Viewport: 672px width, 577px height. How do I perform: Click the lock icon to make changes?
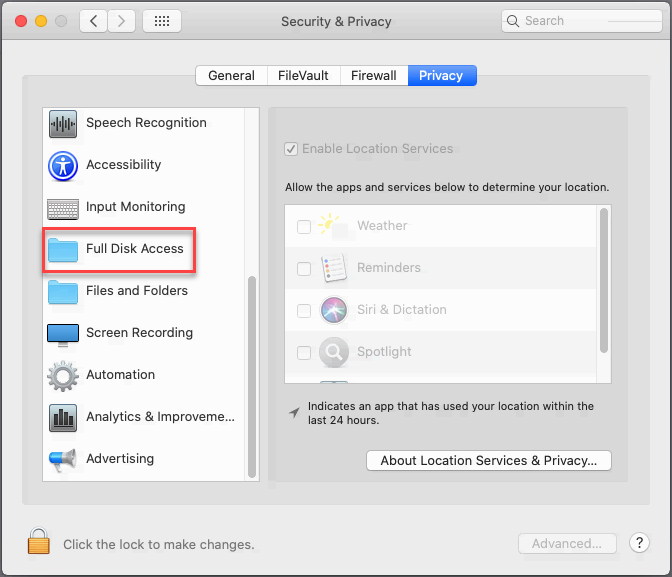point(39,542)
